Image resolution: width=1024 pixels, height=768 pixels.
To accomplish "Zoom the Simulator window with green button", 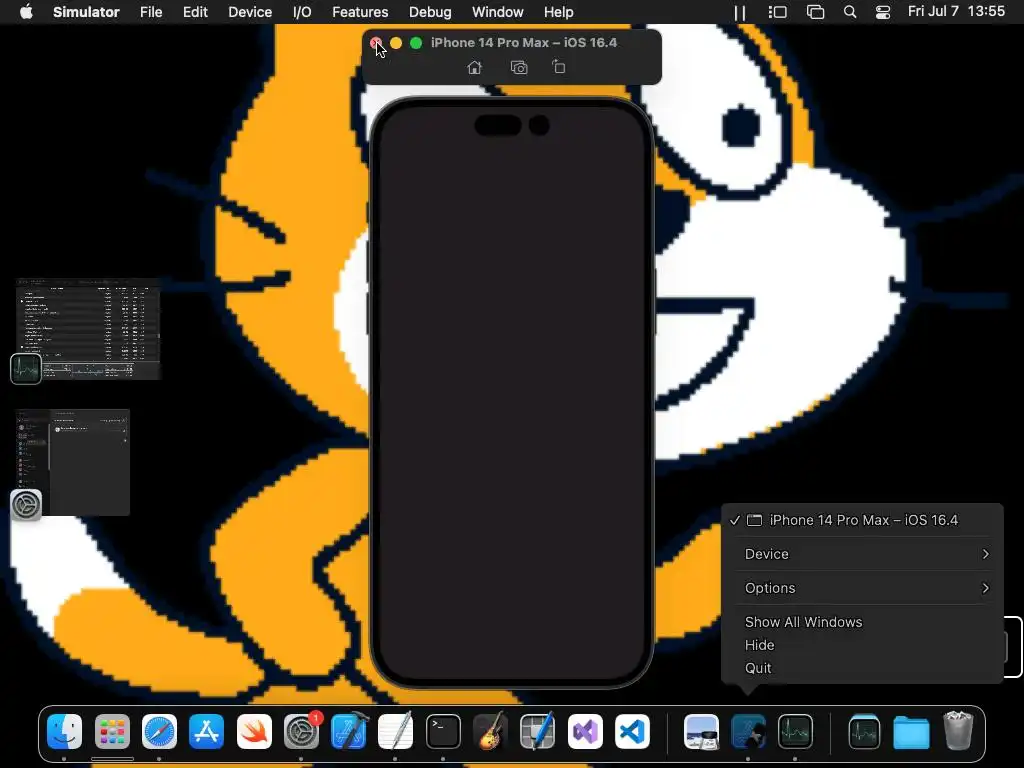I will (x=416, y=43).
